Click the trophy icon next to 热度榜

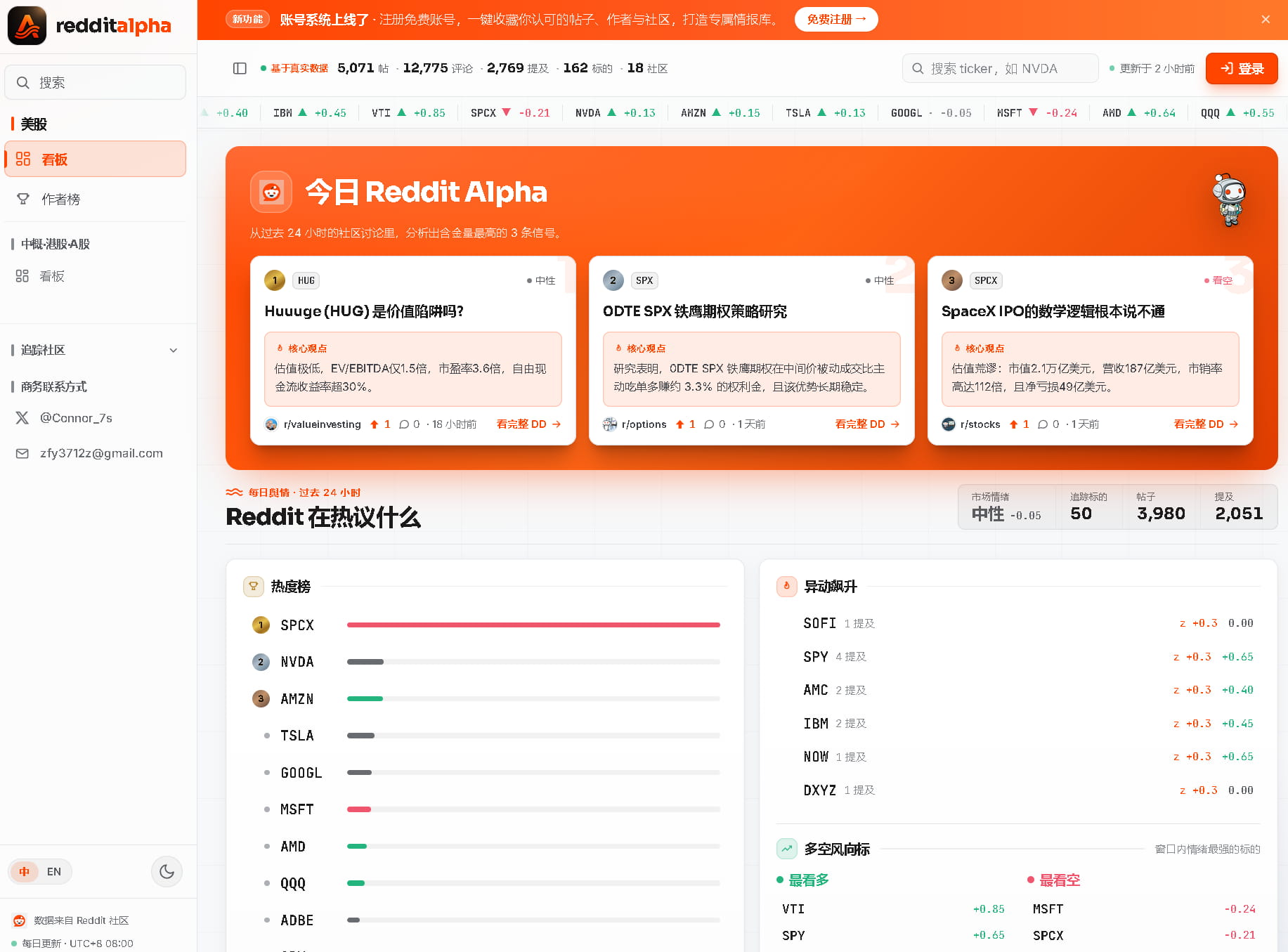pos(253,587)
